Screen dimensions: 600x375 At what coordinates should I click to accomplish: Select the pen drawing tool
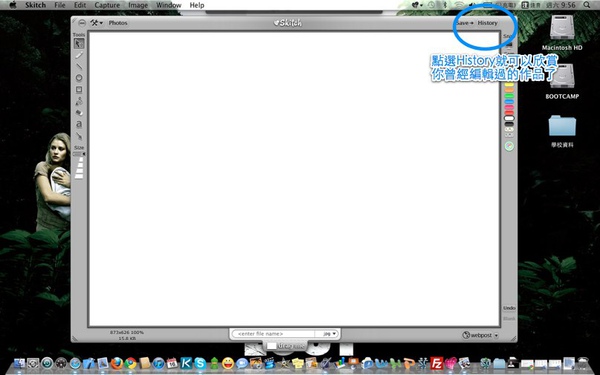(x=79, y=55)
